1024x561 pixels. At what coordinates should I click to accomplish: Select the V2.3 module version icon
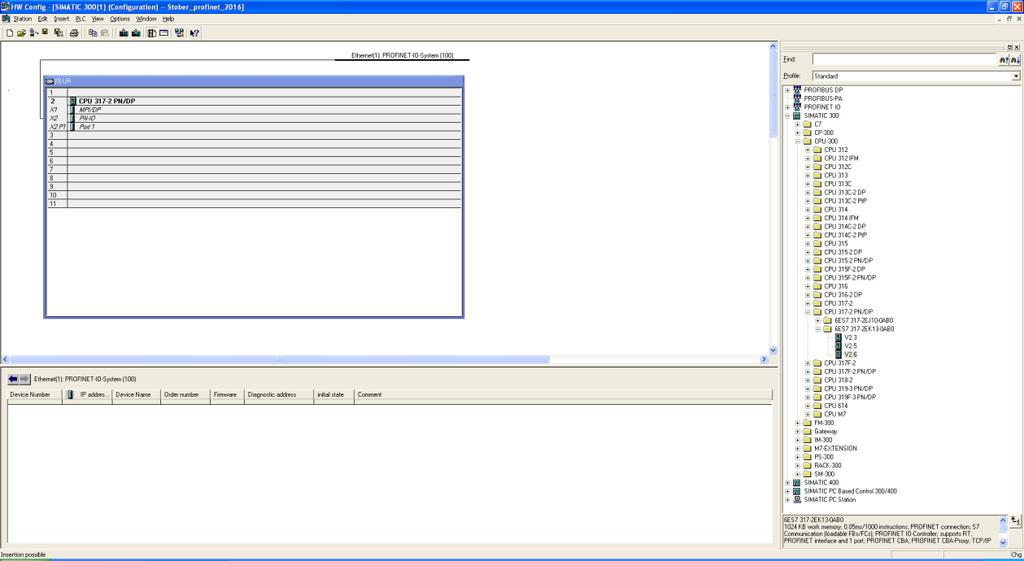839,338
